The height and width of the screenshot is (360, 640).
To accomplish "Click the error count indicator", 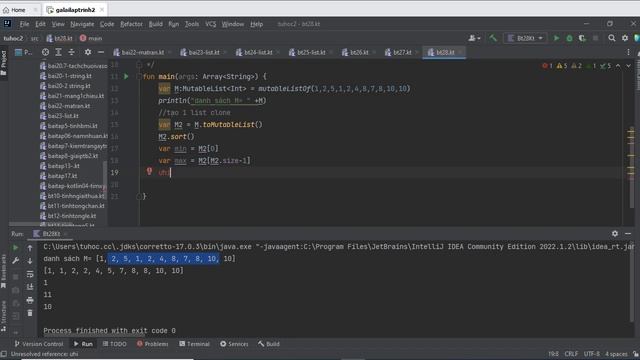I will click(547, 66).
